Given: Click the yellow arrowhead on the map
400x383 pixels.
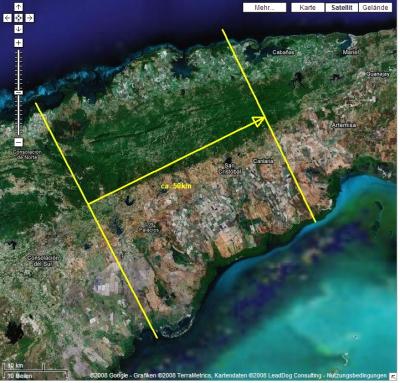Looking at the screenshot, I should 259,121.
